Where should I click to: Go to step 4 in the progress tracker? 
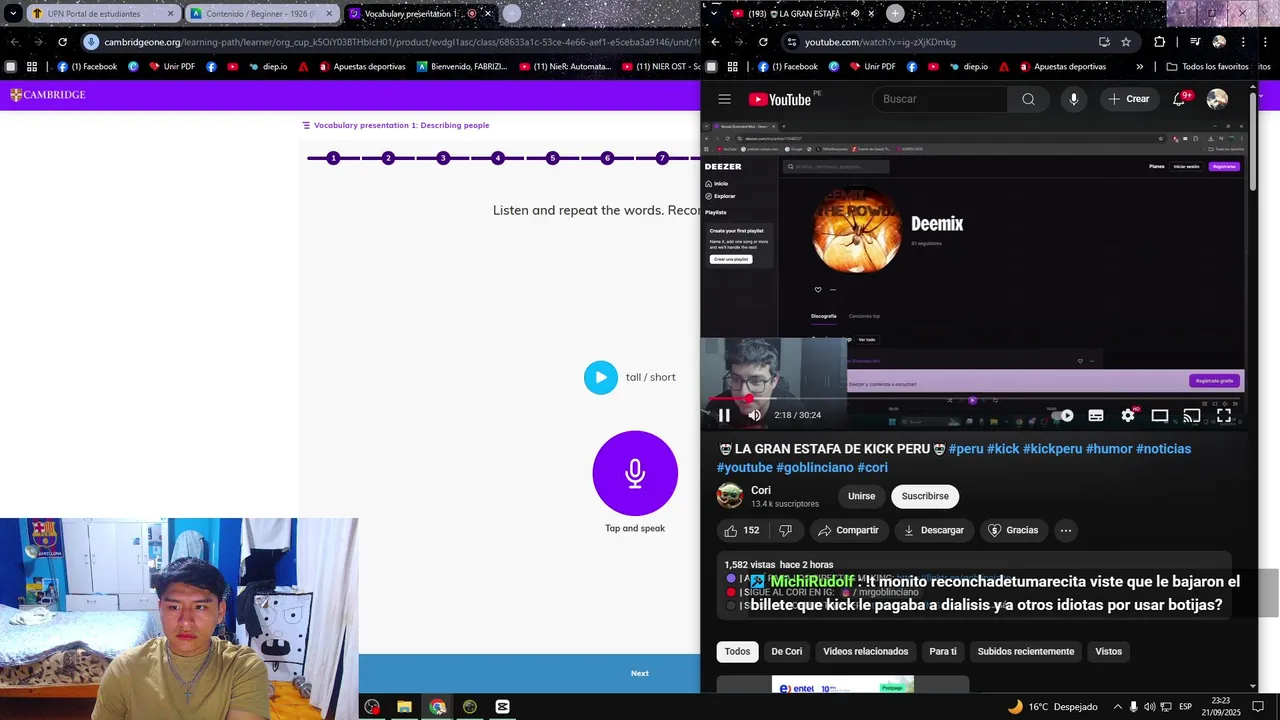point(497,158)
